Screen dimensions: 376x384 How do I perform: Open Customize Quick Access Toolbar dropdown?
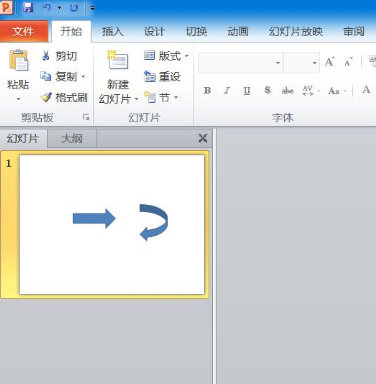[x=92, y=8]
